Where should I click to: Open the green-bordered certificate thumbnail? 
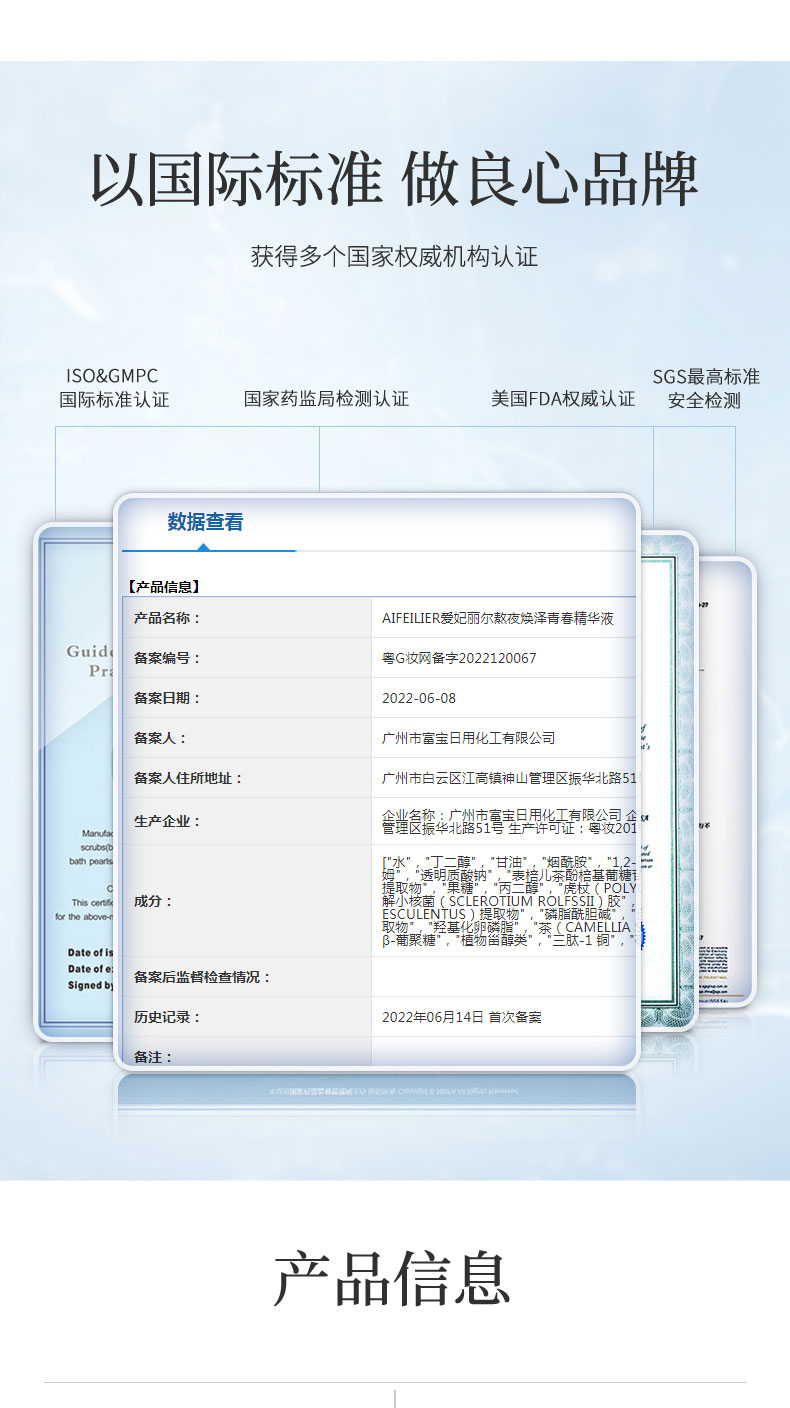667,780
